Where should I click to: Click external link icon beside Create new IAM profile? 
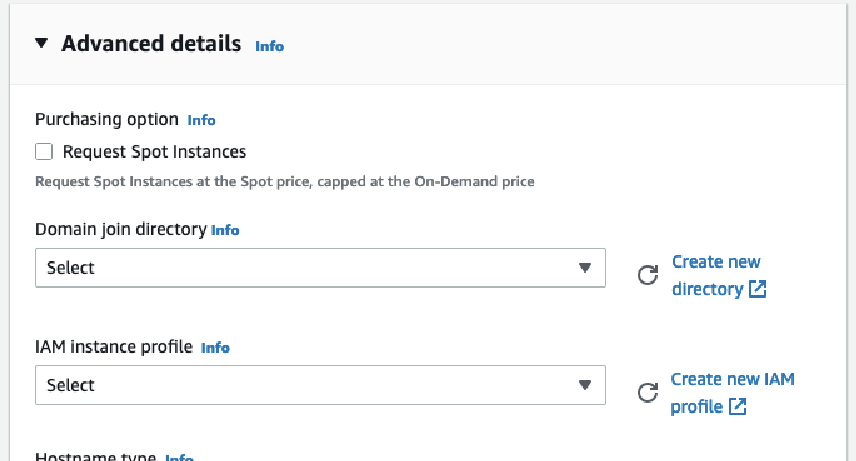coord(738,406)
